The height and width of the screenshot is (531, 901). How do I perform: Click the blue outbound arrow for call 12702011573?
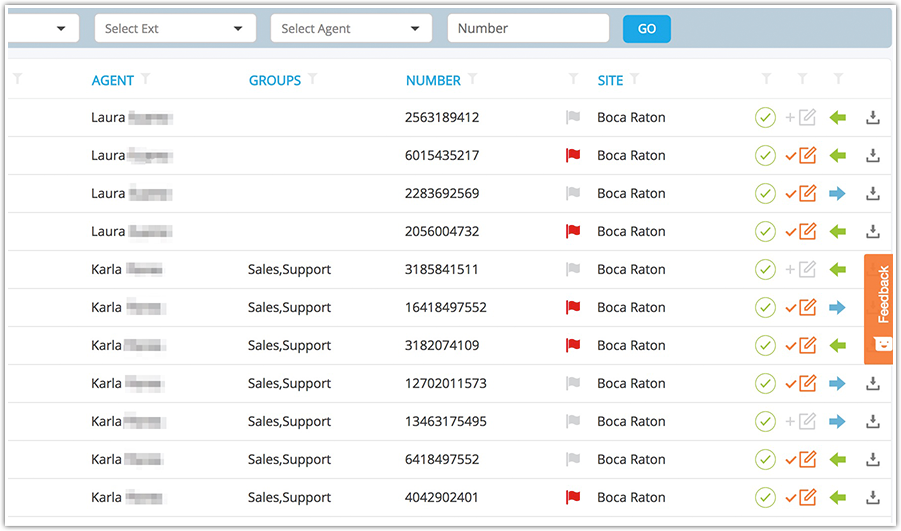(x=837, y=384)
